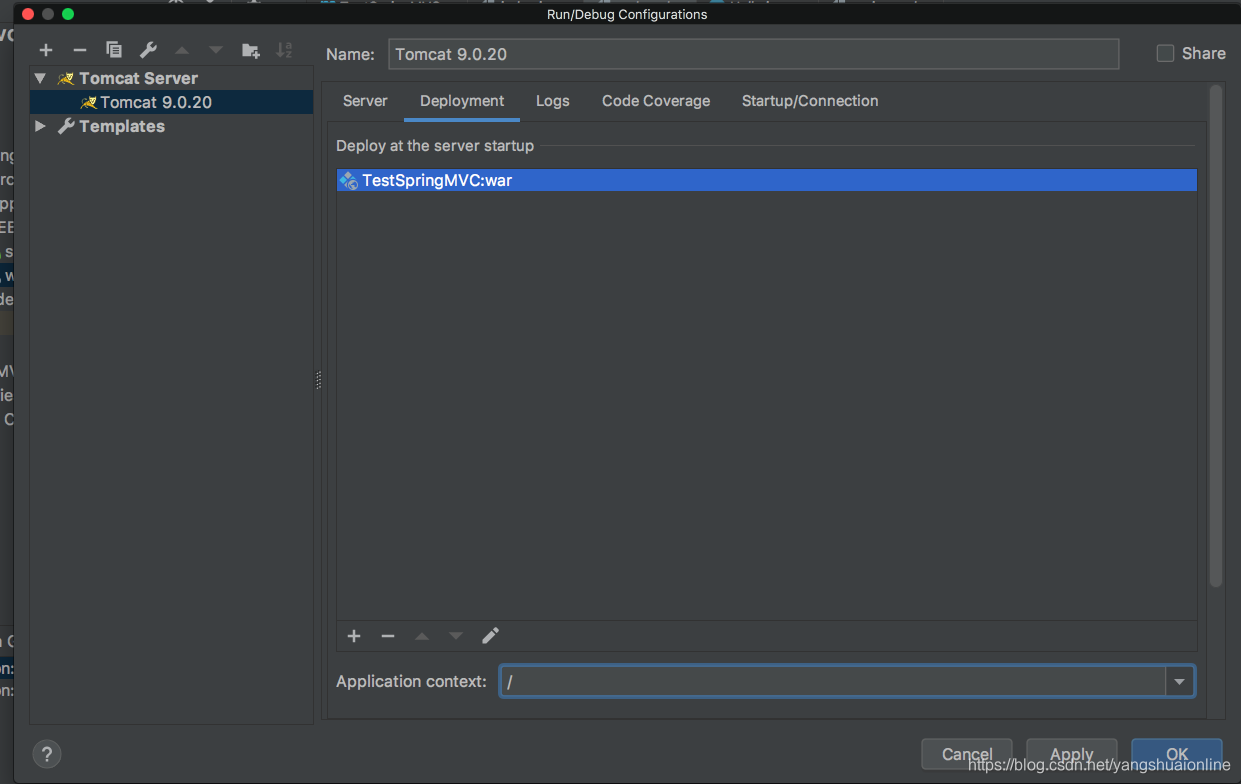Click the Templates label in tree
Image resolution: width=1241 pixels, height=784 pixels.
(122, 126)
